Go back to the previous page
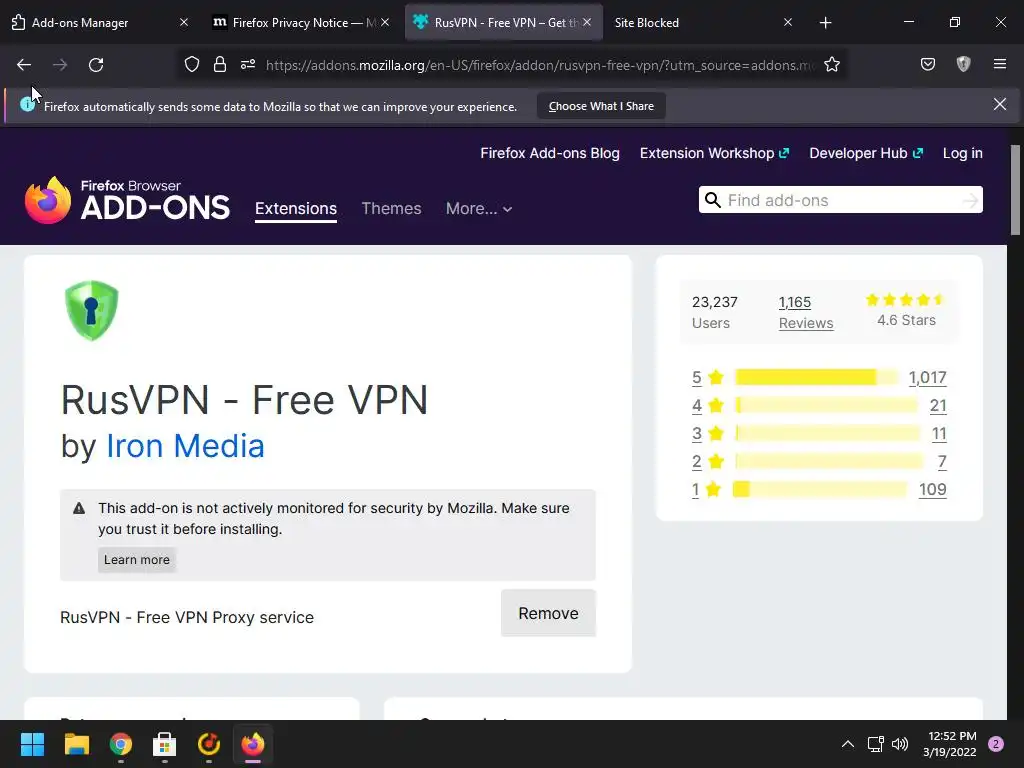The image size is (1024, 768). (24, 65)
